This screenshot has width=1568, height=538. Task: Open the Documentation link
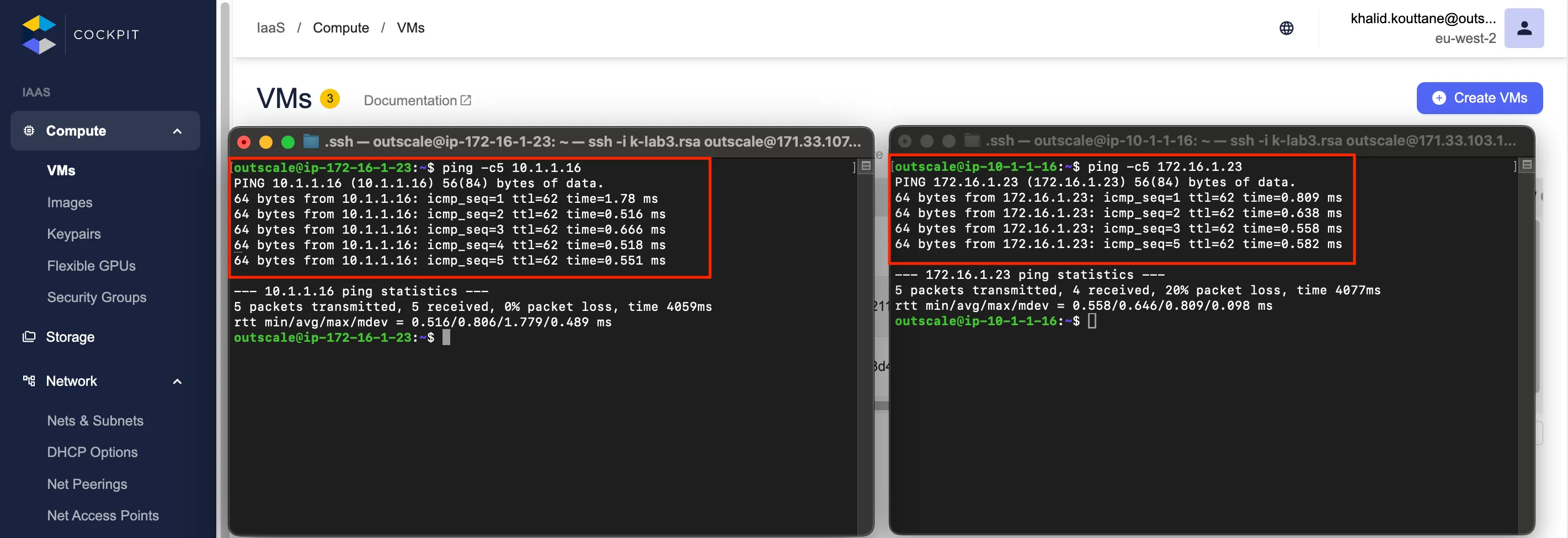[409, 100]
